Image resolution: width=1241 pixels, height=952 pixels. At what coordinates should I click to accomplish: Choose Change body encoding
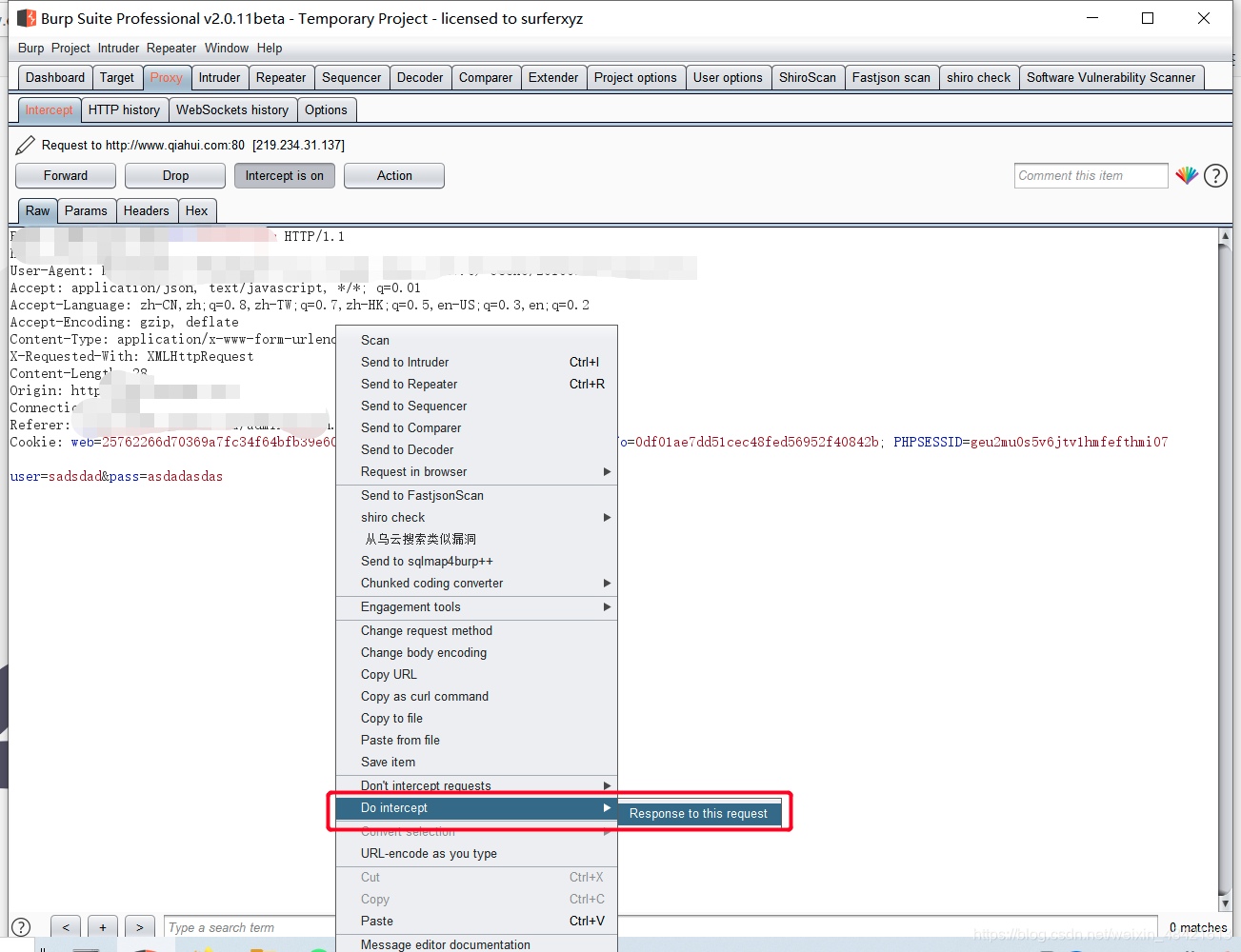[476, 652]
